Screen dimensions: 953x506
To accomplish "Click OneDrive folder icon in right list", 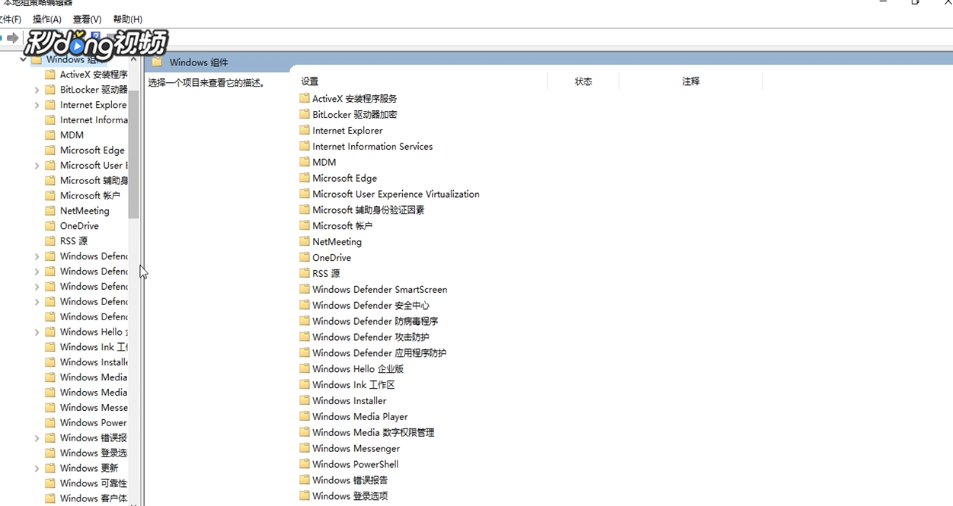I will [304, 257].
